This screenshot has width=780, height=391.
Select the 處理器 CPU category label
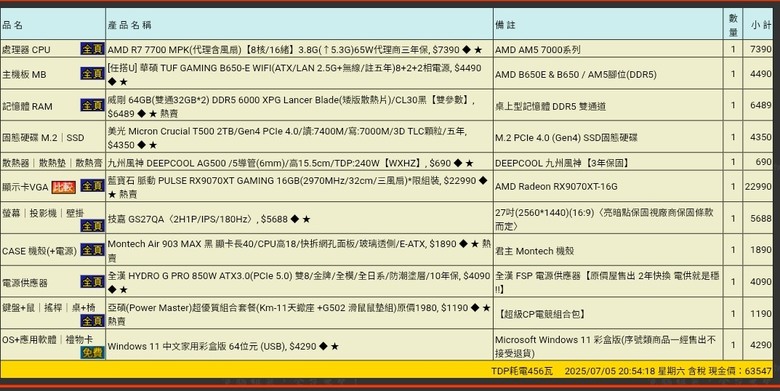[x=26, y=50]
